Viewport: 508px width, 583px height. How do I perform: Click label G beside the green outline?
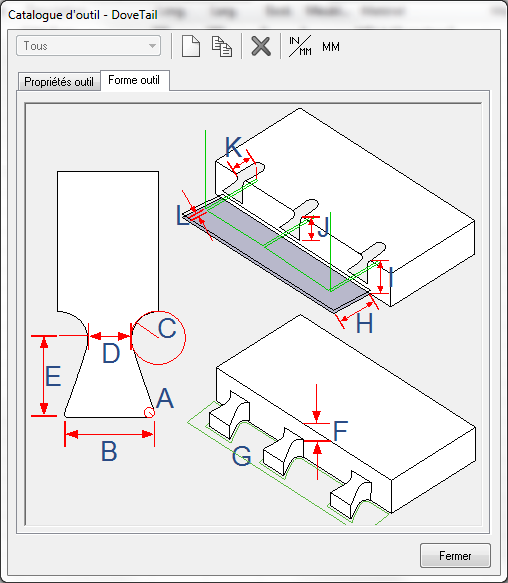[x=242, y=456]
